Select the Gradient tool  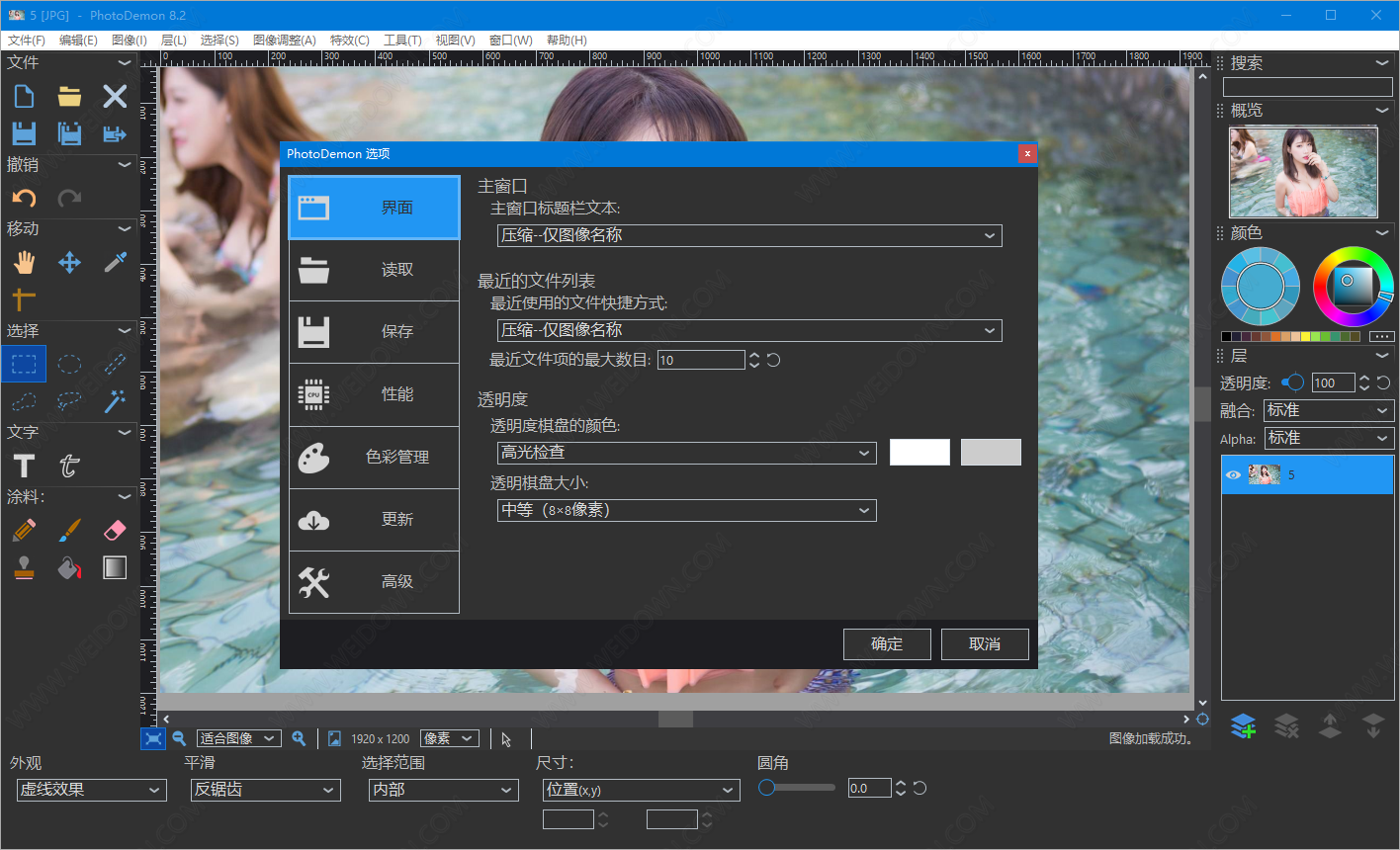coord(115,567)
